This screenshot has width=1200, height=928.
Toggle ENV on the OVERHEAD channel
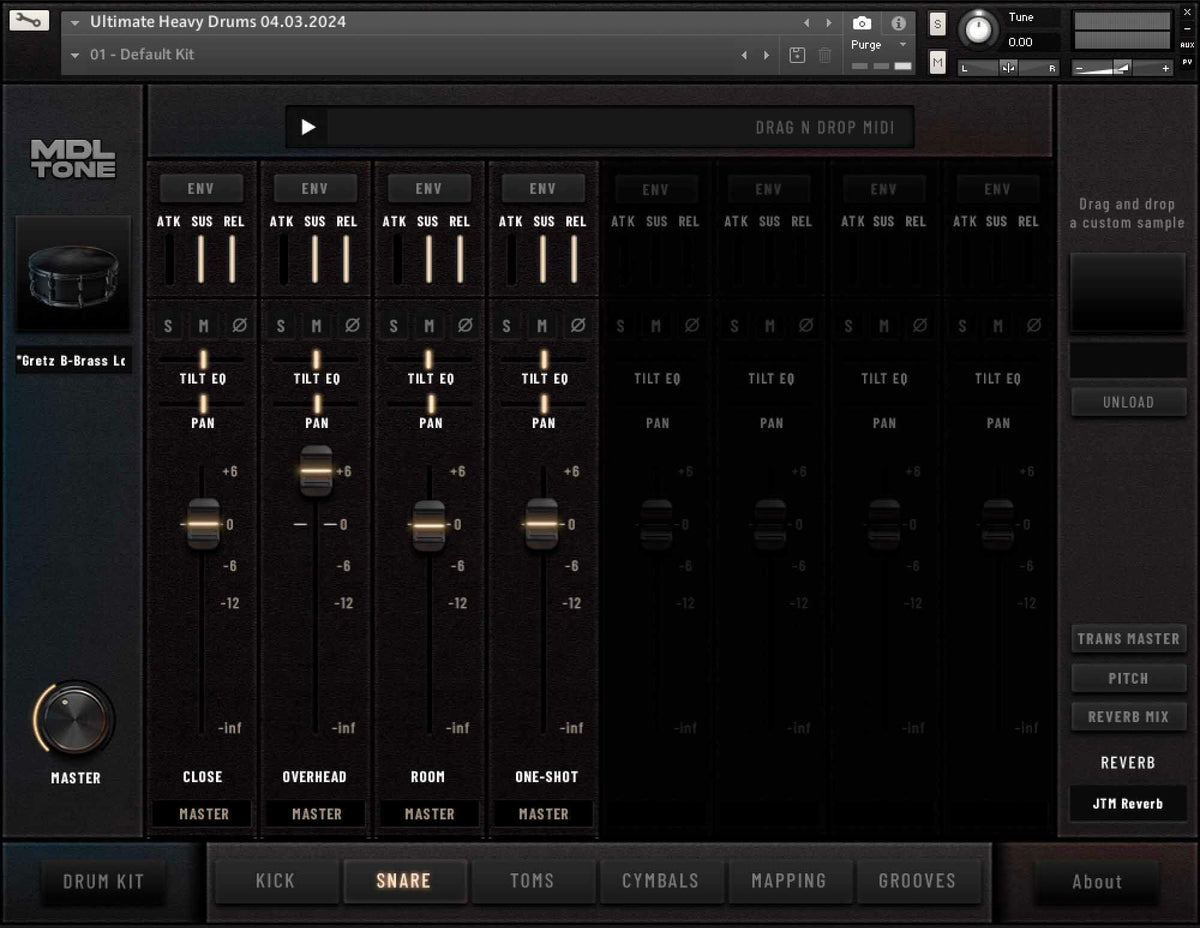pyautogui.click(x=315, y=188)
